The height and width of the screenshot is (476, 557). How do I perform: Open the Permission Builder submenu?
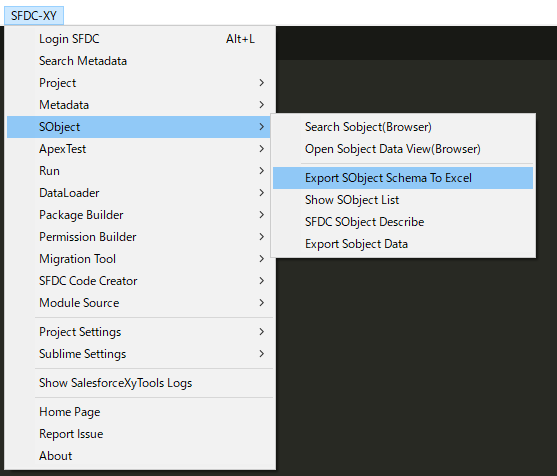click(x=140, y=237)
